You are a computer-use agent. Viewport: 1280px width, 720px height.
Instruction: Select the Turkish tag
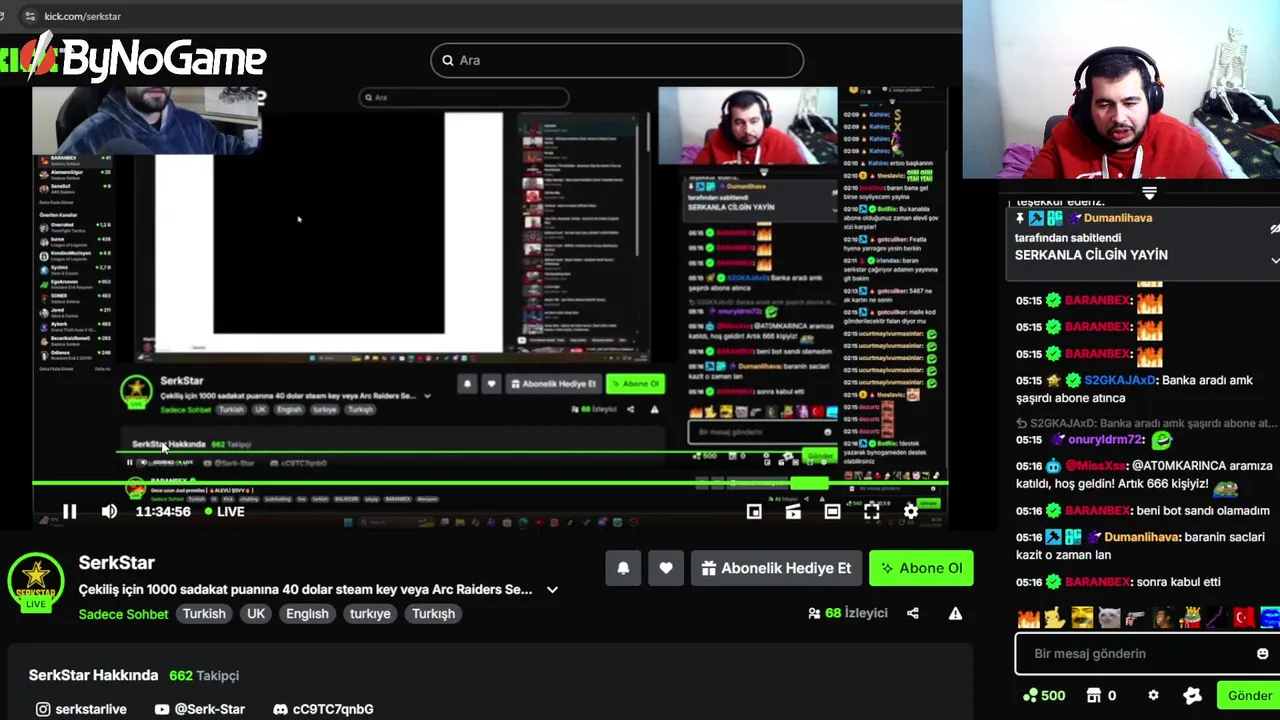(204, 614)
